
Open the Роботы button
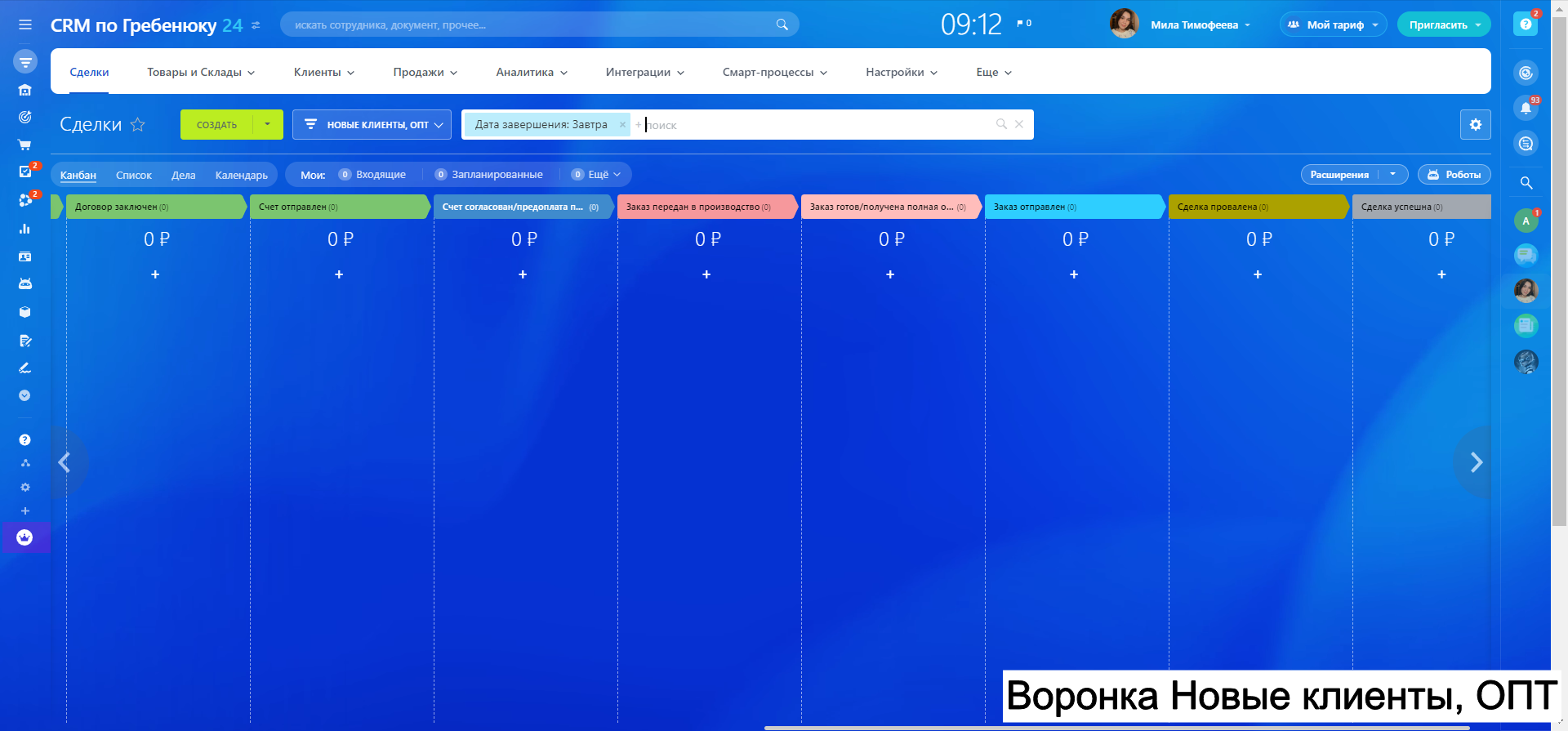tap(1454, 174)
